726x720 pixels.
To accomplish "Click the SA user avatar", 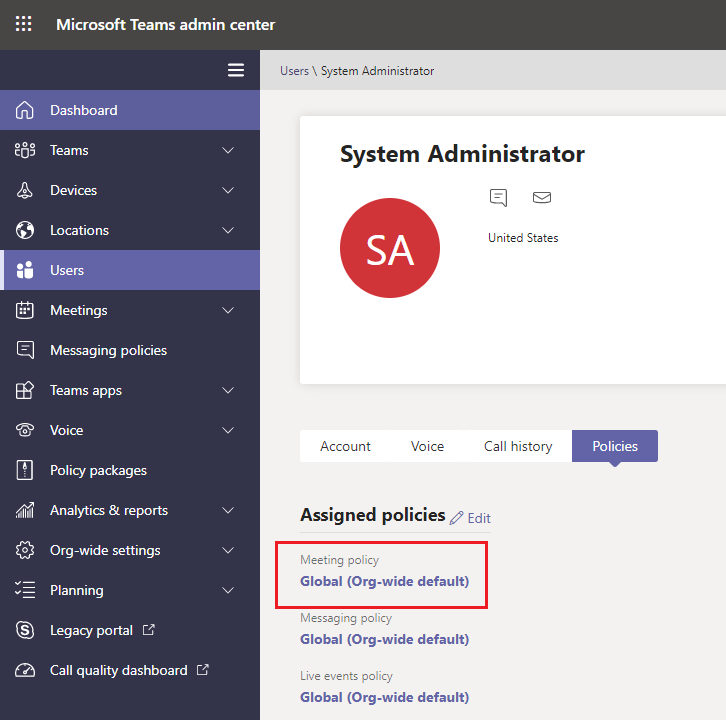I will click(x=390, y=248).
